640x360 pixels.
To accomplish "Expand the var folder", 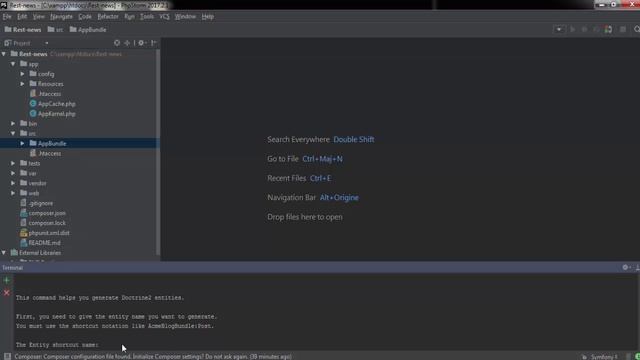I will [13, 173].
